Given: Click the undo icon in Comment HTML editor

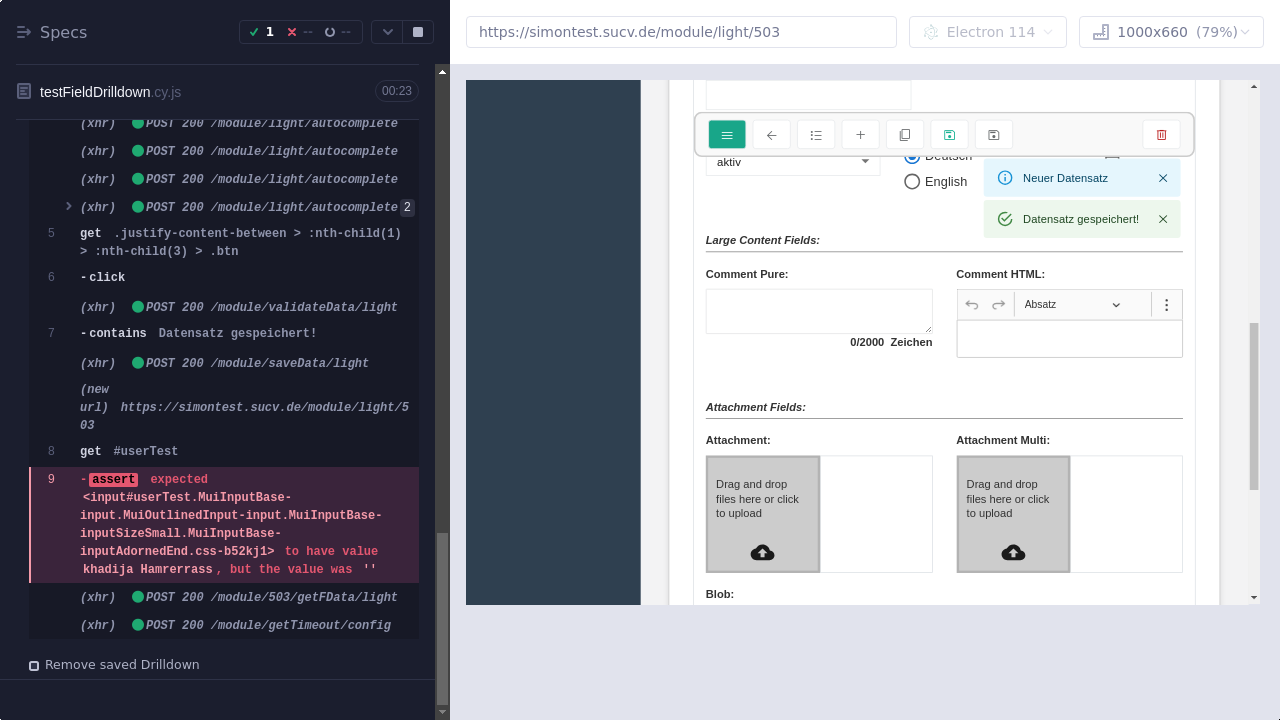Looking at the screenshot, I should 972,305.
